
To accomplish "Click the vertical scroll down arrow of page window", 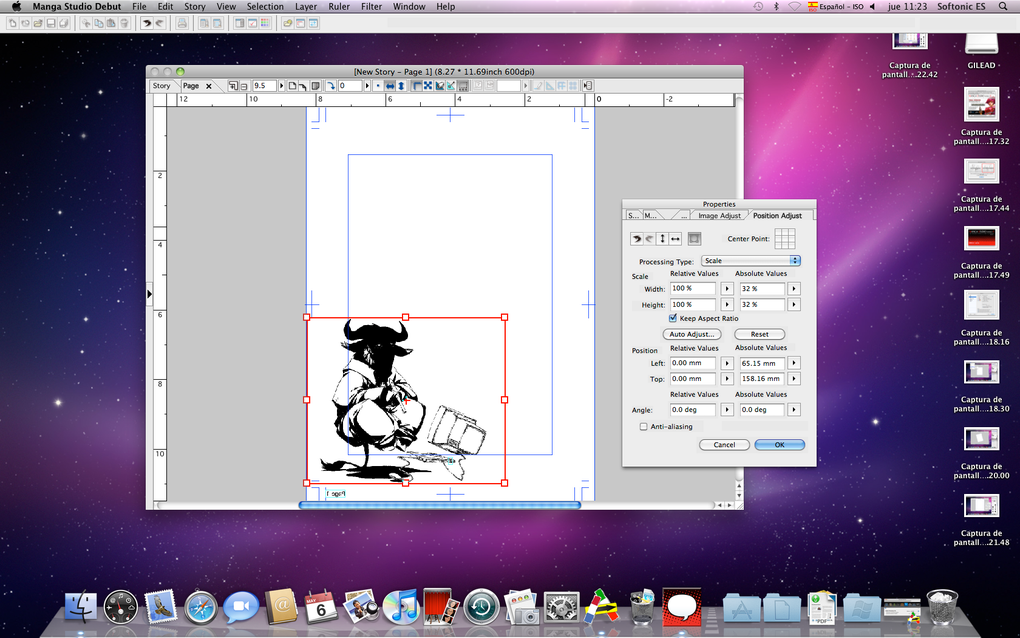I will pos(739,496).
